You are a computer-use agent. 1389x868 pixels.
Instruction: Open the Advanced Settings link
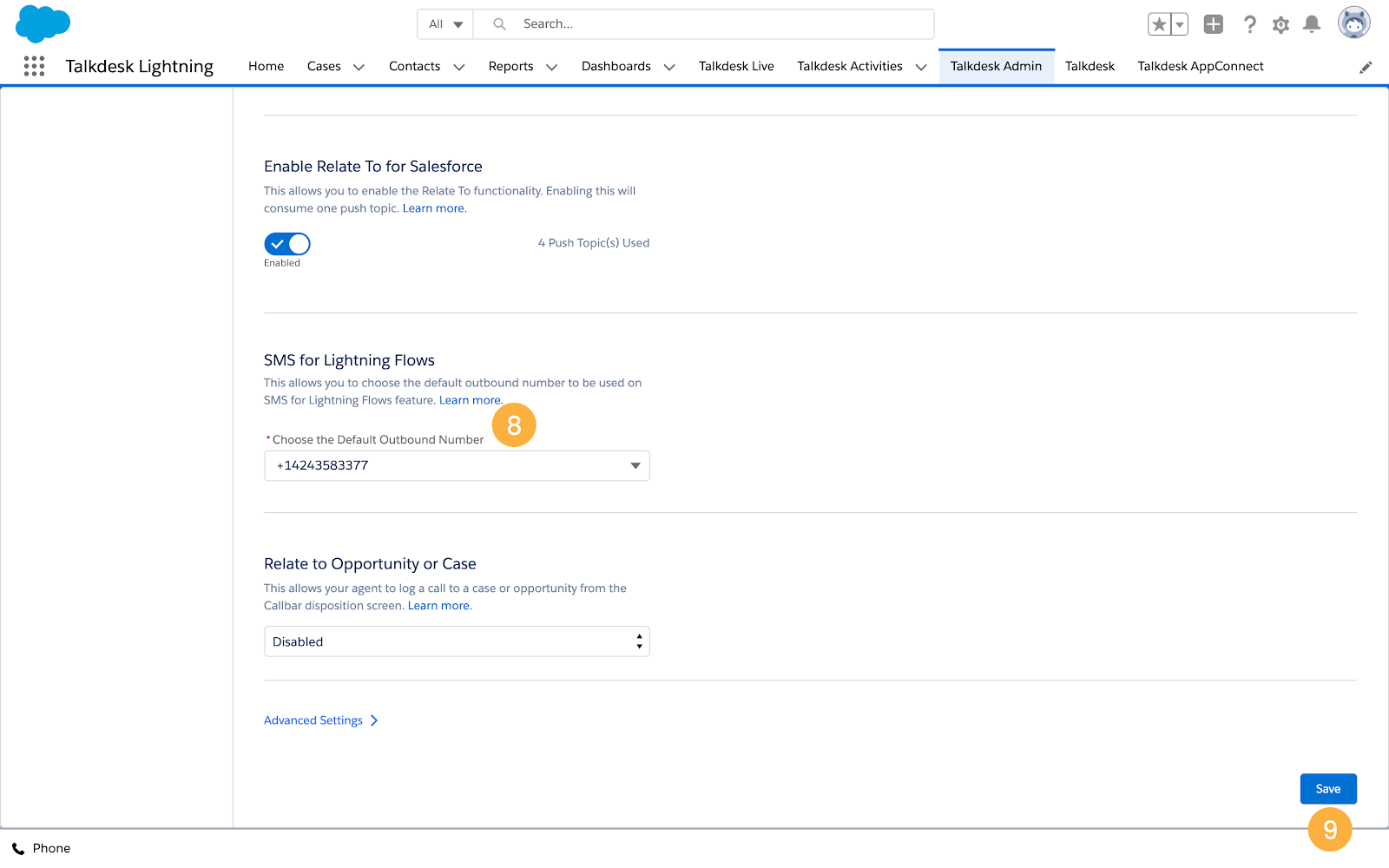coord(321,720)
